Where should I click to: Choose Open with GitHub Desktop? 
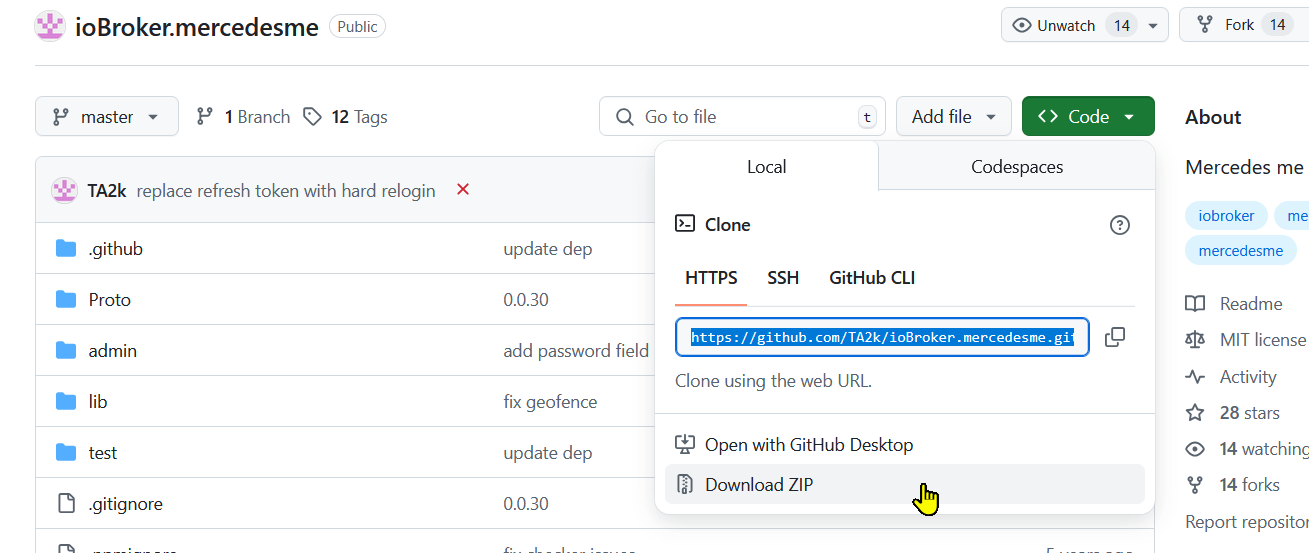pos(808,445)
